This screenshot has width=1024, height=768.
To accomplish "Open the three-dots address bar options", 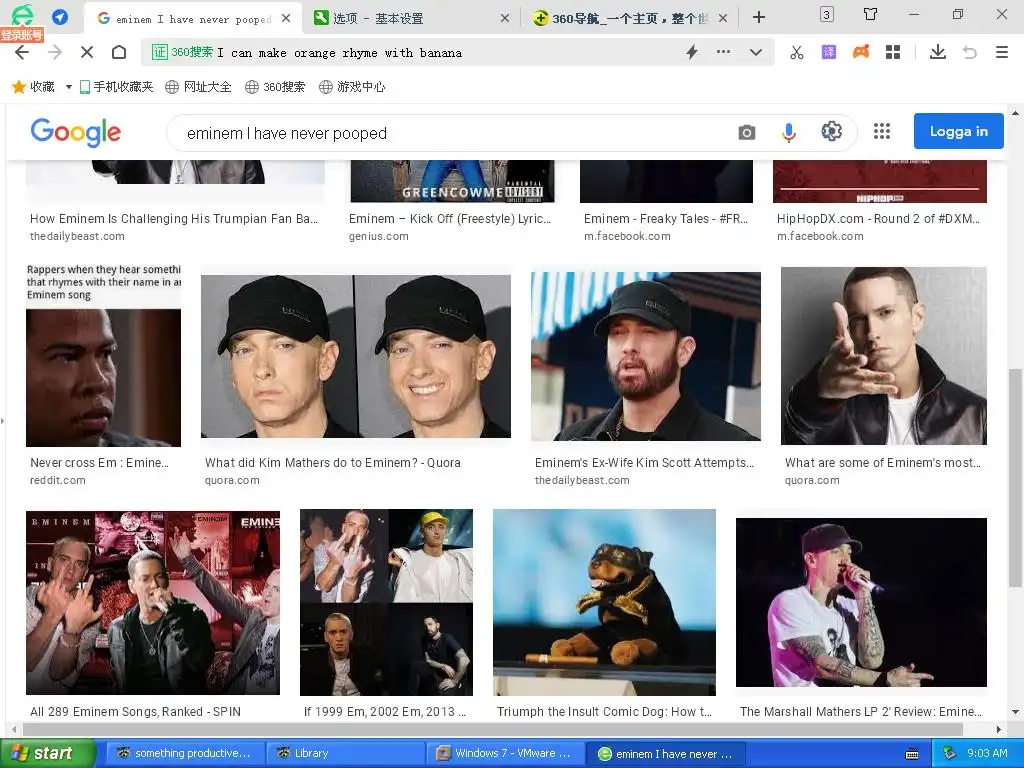I will 723,52.
